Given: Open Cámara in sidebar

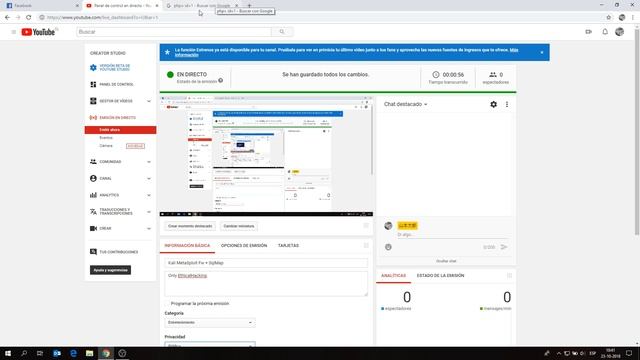Looking at the screenshot, I should pyautogui.click(x=106, y=146).
